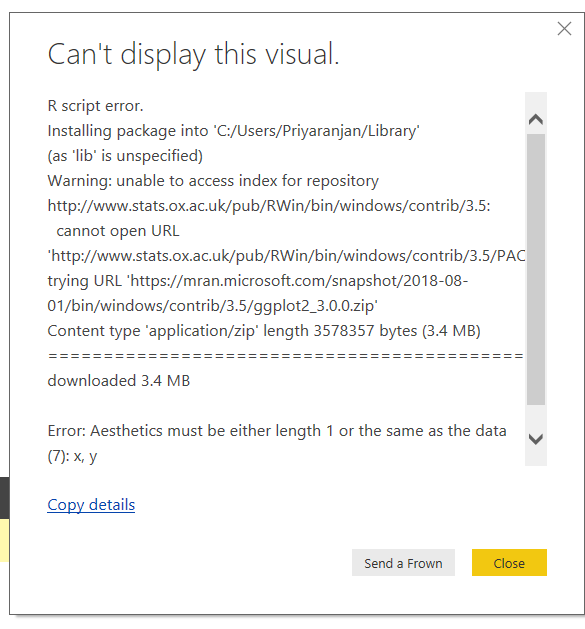Click the ggplot2_3.0.0.zip path line

click(x=213, y=306)
